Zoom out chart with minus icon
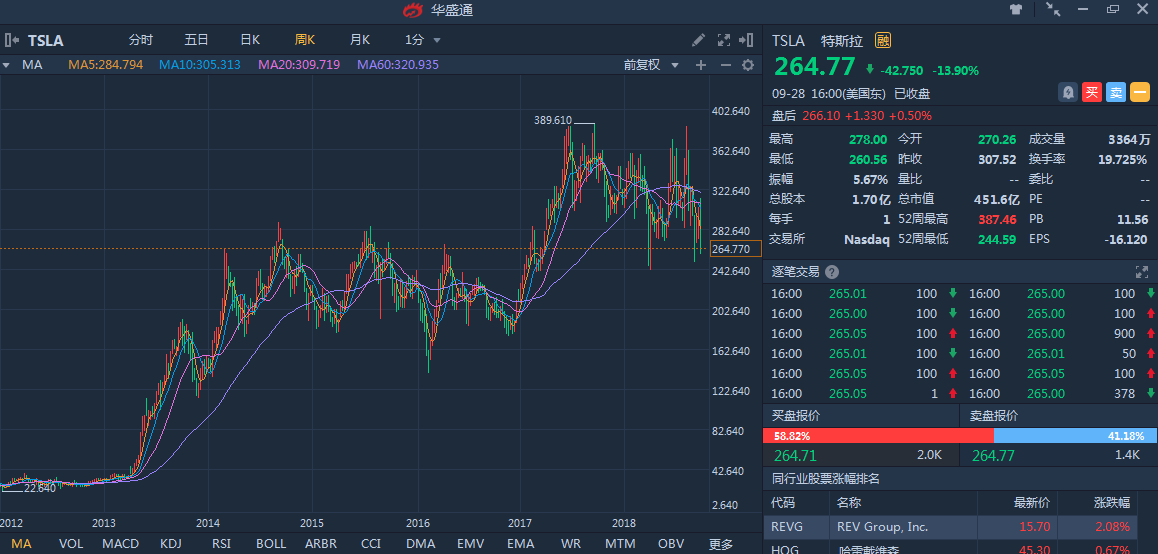1158x554 pixels. point(724,65)
